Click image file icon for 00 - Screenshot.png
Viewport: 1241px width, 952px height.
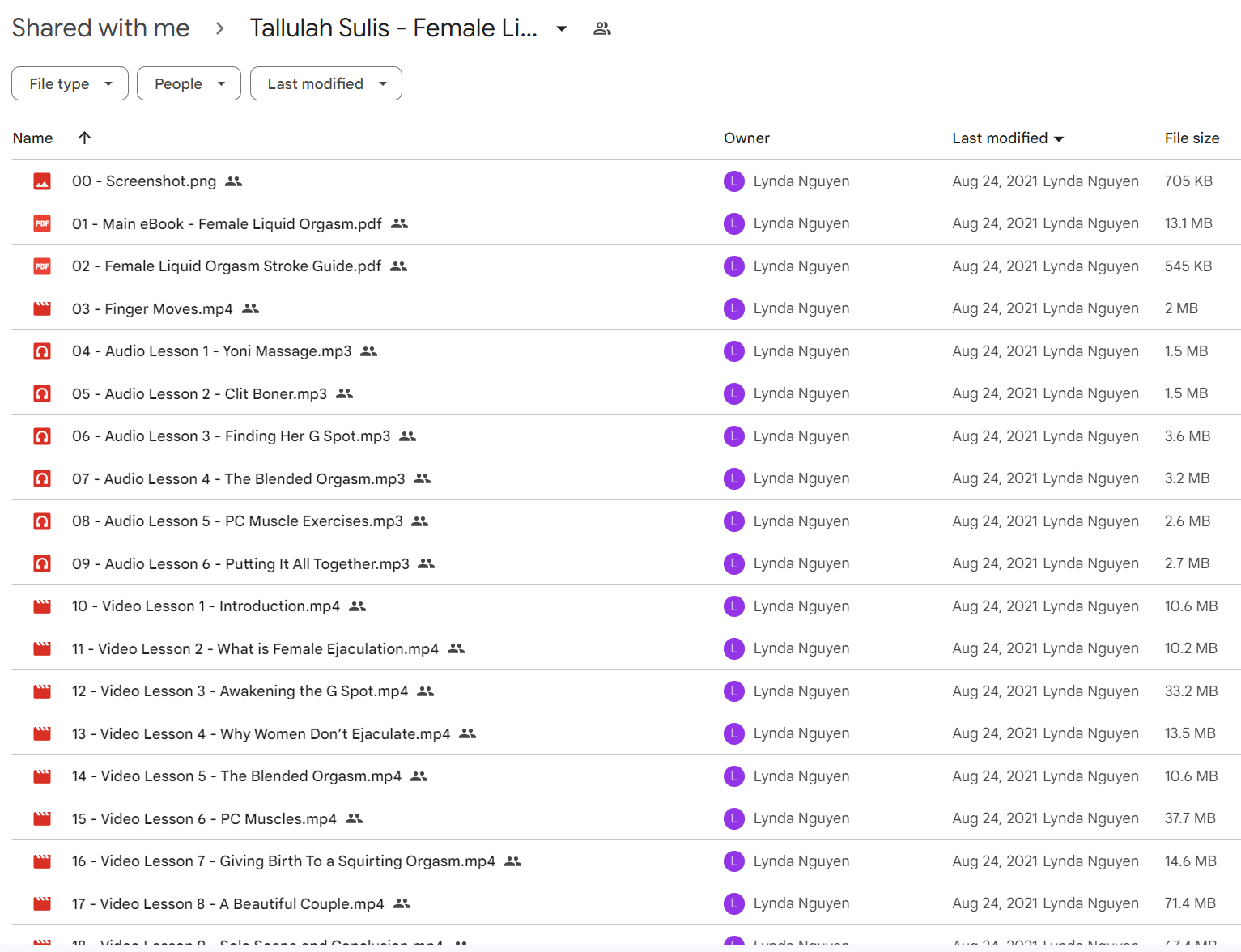coord(42,181)
